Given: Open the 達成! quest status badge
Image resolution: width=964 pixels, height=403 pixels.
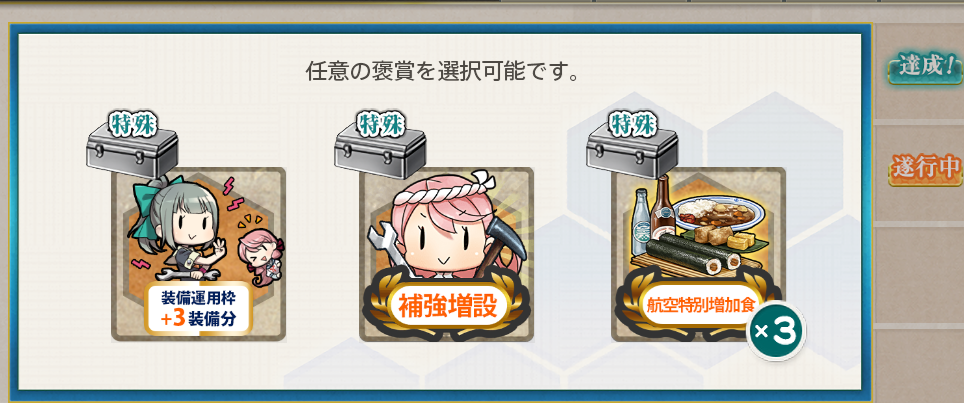Looking at the screenshot, I should click(923, 66).
